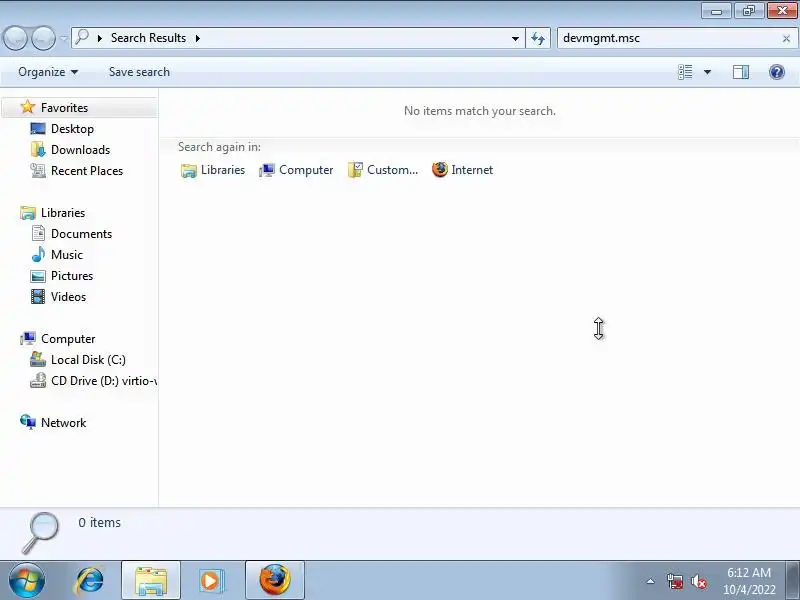The image size is (800, 600).
Task: Click the Network icon in navigation pane
Action: pos(28,422)
